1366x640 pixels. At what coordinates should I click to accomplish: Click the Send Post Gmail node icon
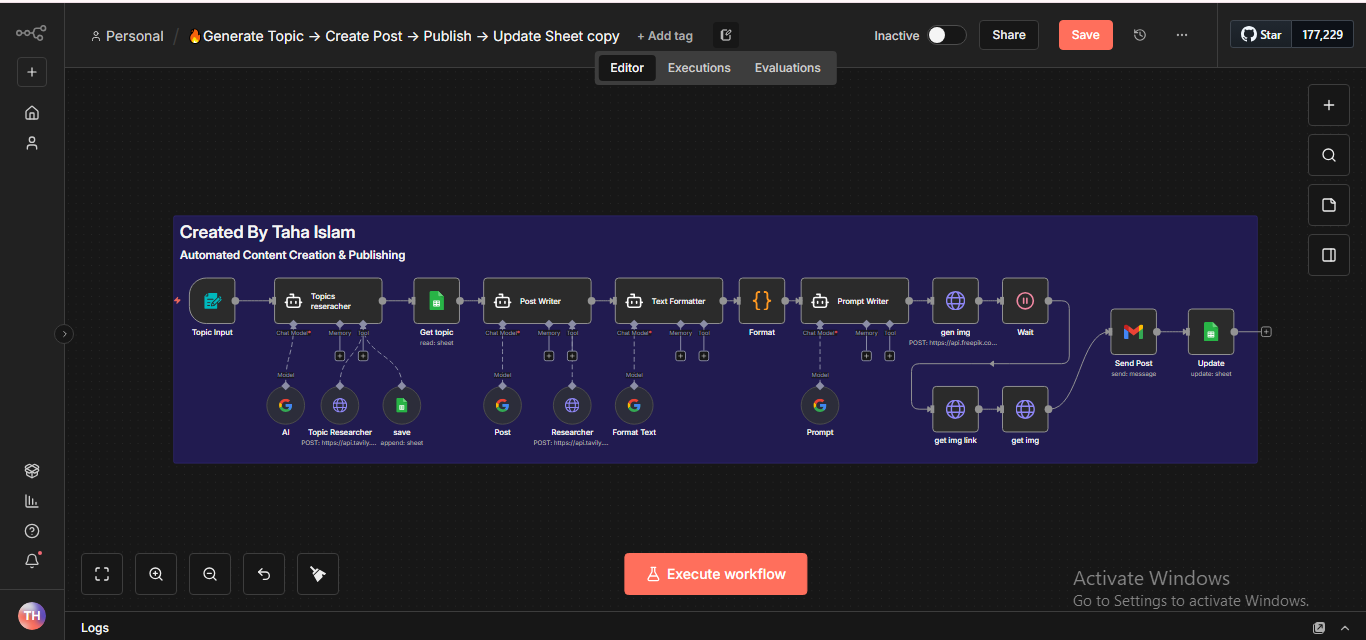(1133, 332)
